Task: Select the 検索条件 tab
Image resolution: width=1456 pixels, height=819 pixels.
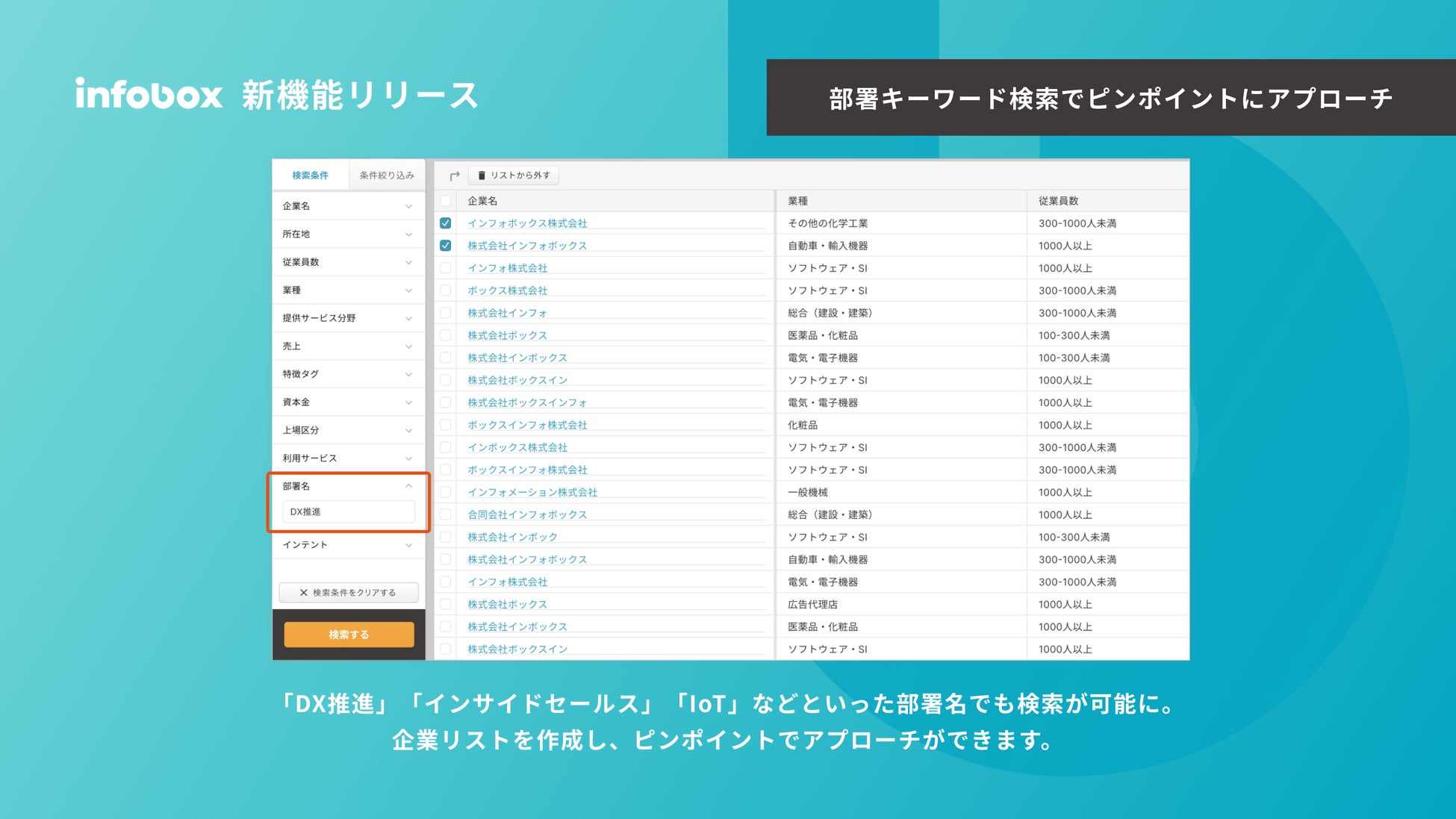Action: 310,175
